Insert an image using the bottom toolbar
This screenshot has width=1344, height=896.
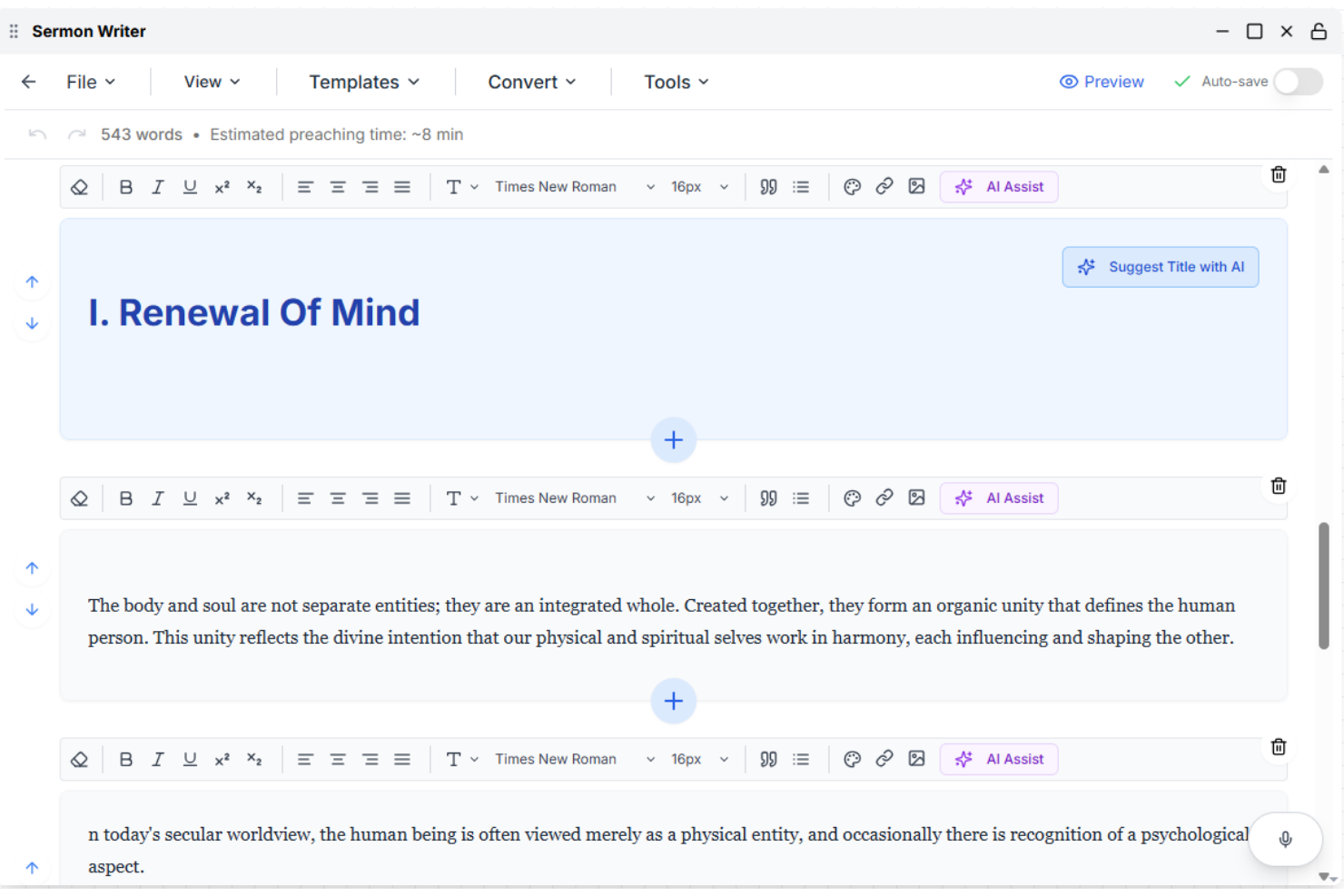tap(916, 759)
